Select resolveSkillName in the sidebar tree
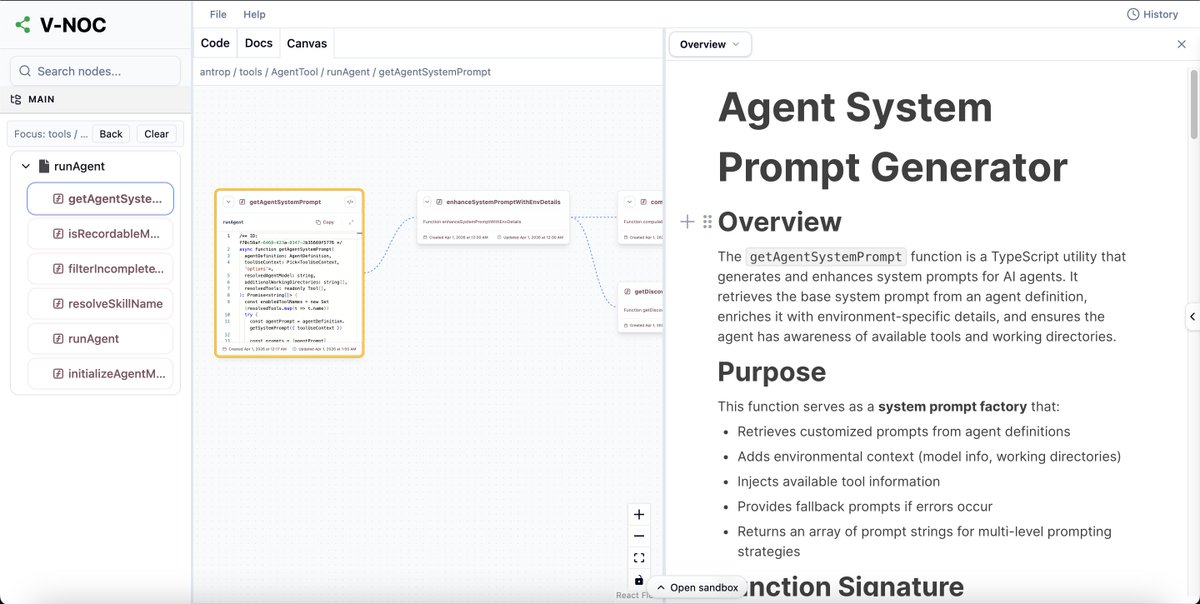1200x604 pixels. pyautogui.click(x=100, y=304)
